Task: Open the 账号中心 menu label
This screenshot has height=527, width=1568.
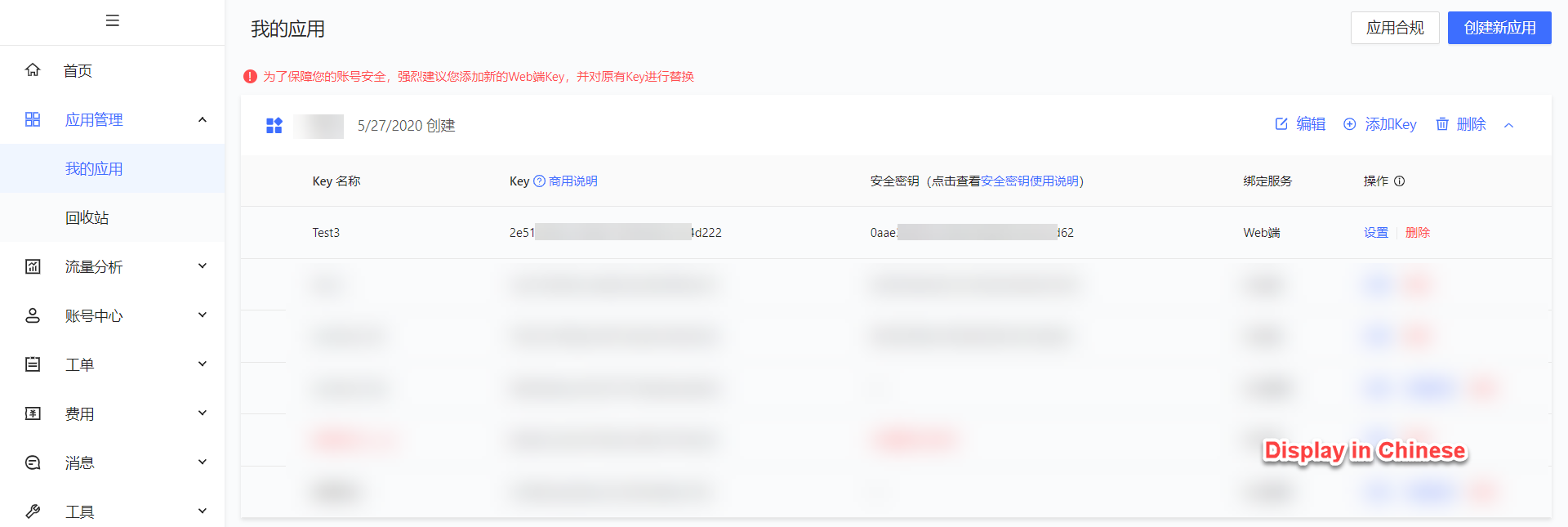Action: click(94, 315)
